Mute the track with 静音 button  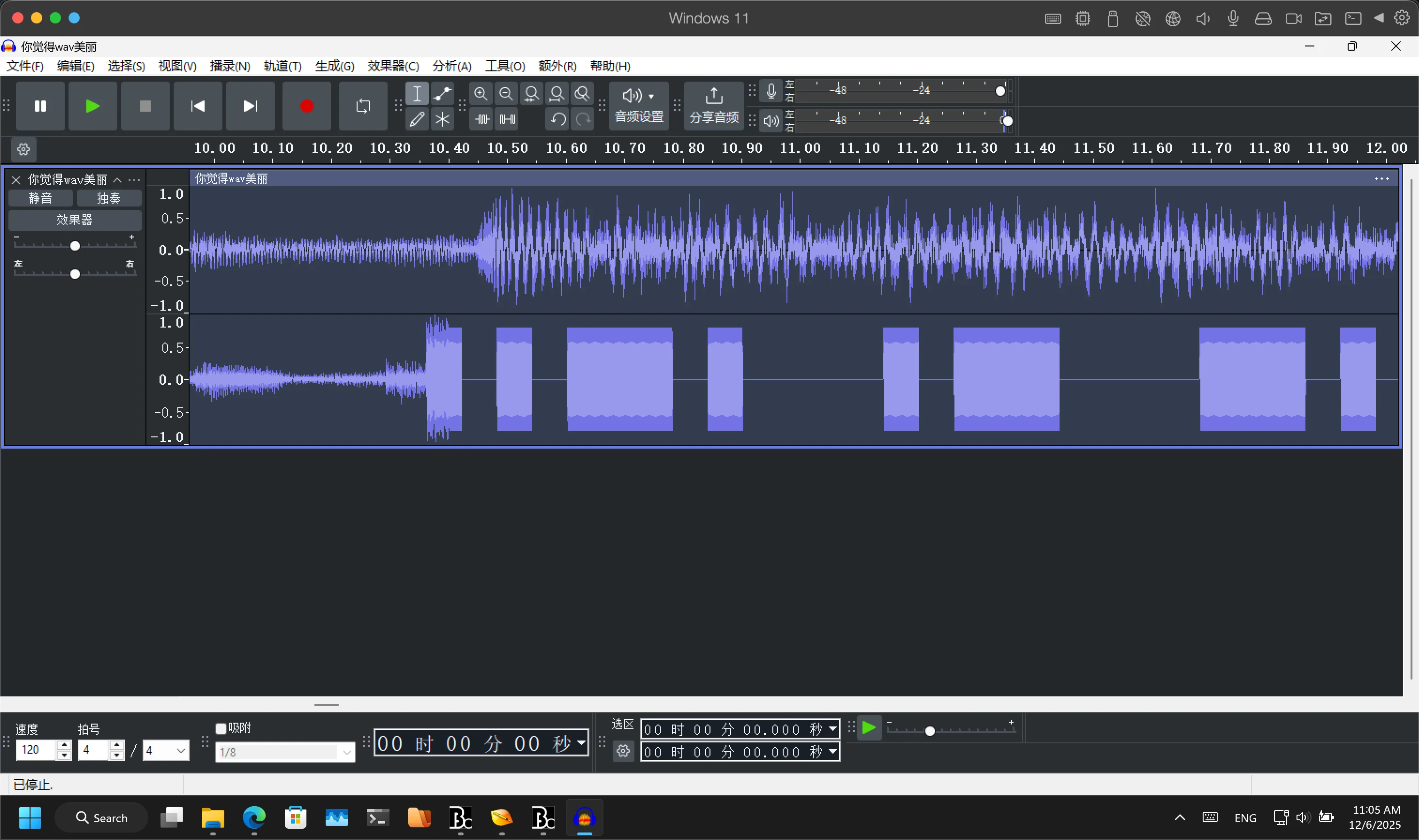coord(41,198)
